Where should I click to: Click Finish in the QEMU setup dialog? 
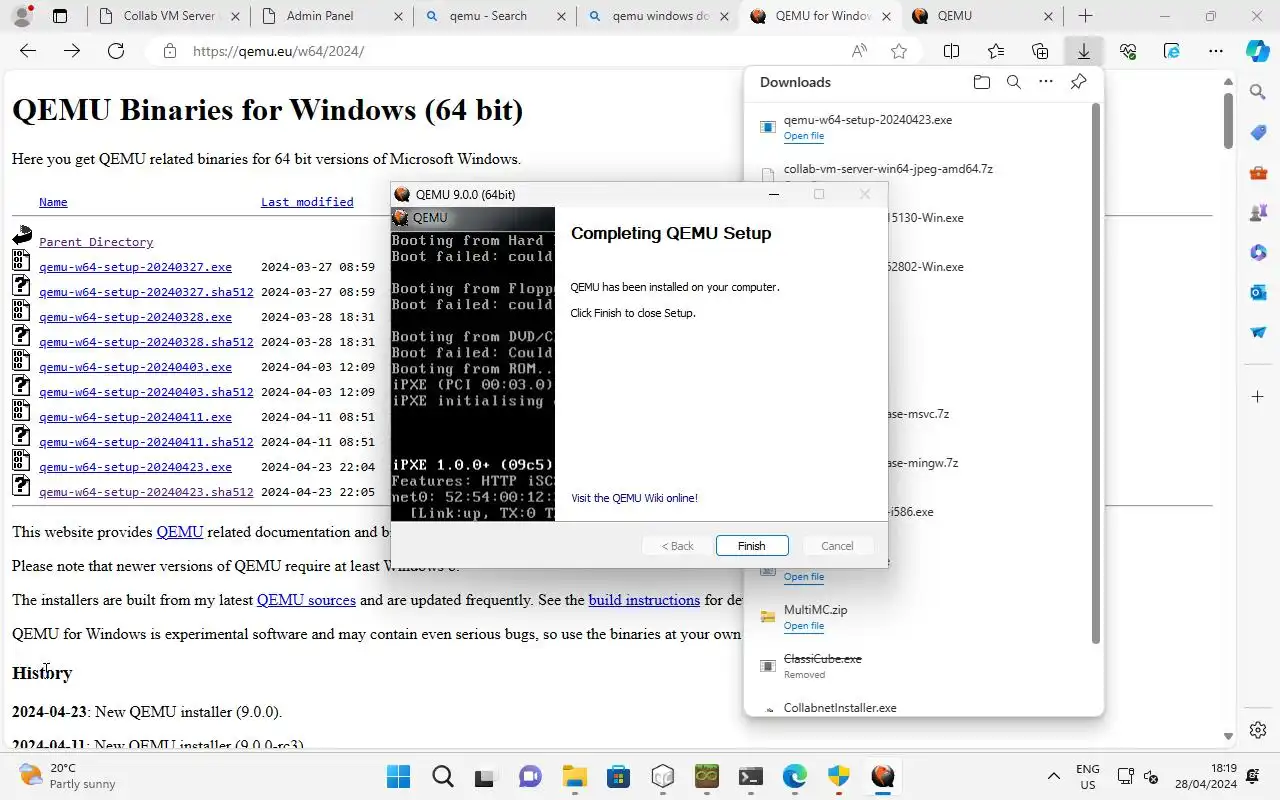click(752, 546)
